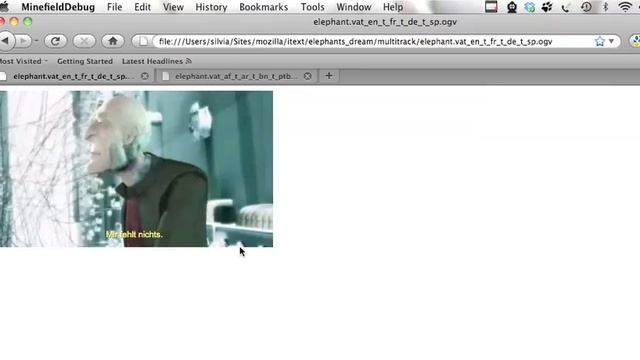Viewport: 640px width, 360px height.
Task: Open the Getting Started bookmark
Action: 85,61
